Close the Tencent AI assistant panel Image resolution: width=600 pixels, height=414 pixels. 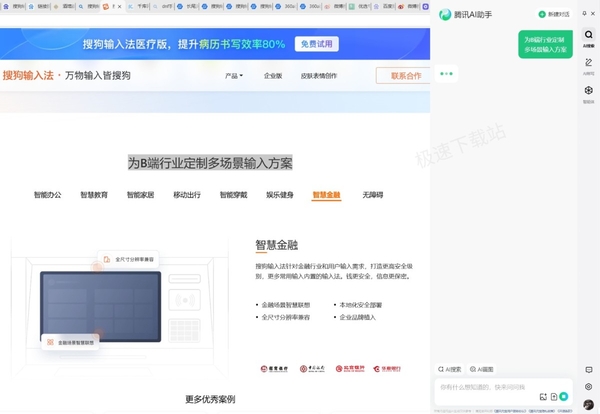(x=593, y=13)
